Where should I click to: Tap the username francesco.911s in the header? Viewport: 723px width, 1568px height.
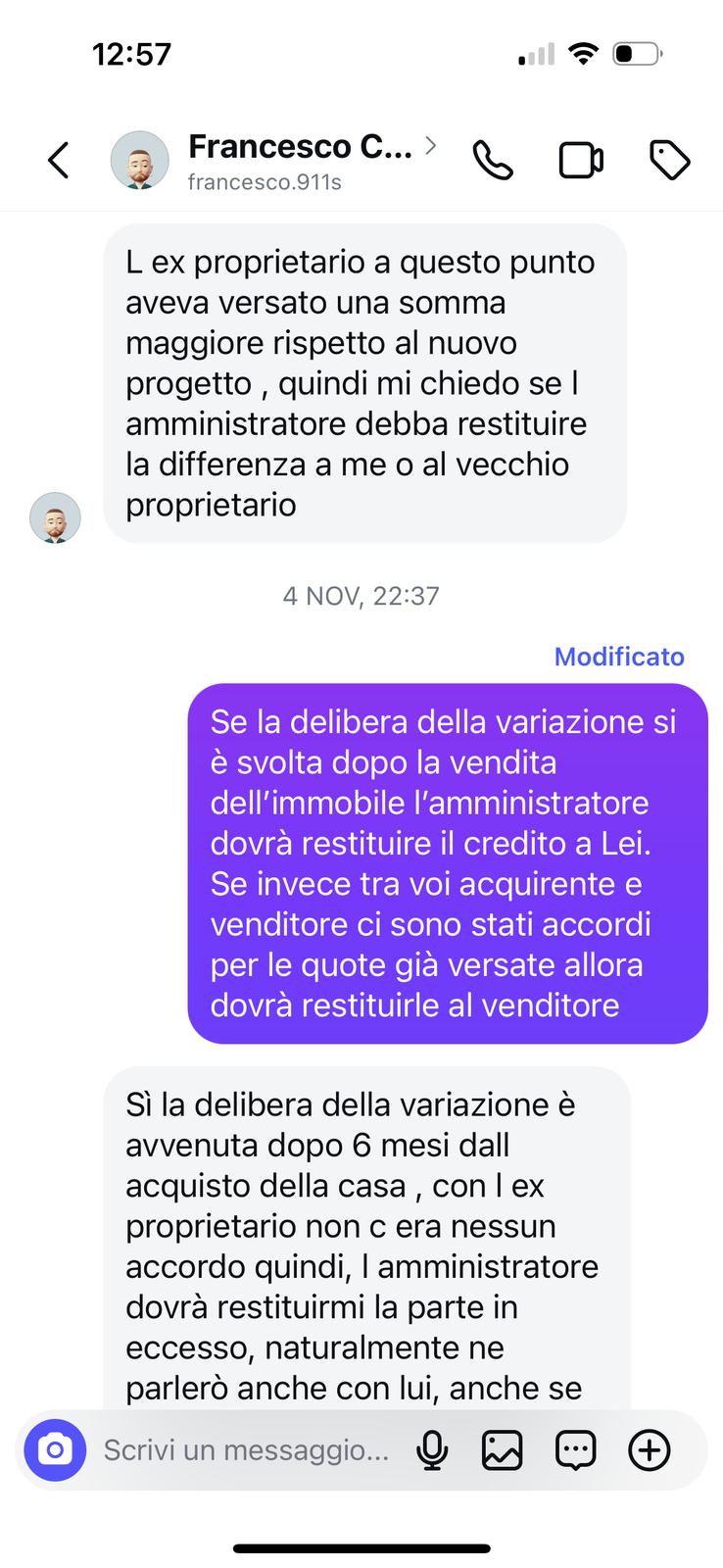(265, 182)
